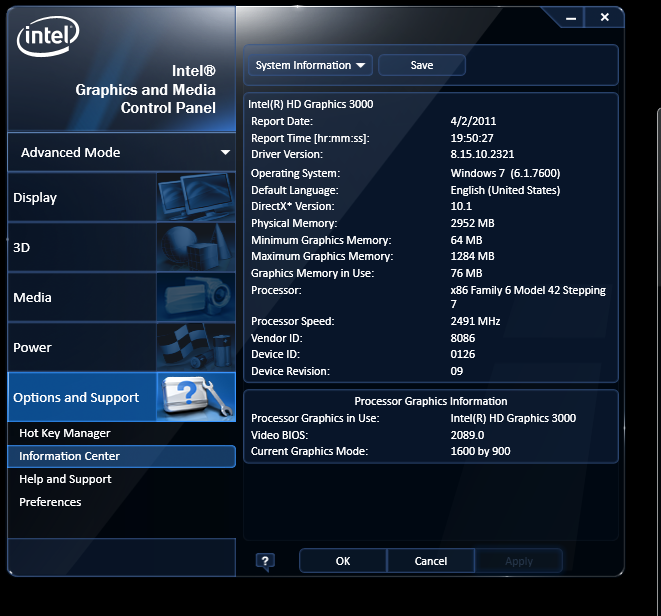Click the Power checkered flag icon
661x616 pixels.
196,347
